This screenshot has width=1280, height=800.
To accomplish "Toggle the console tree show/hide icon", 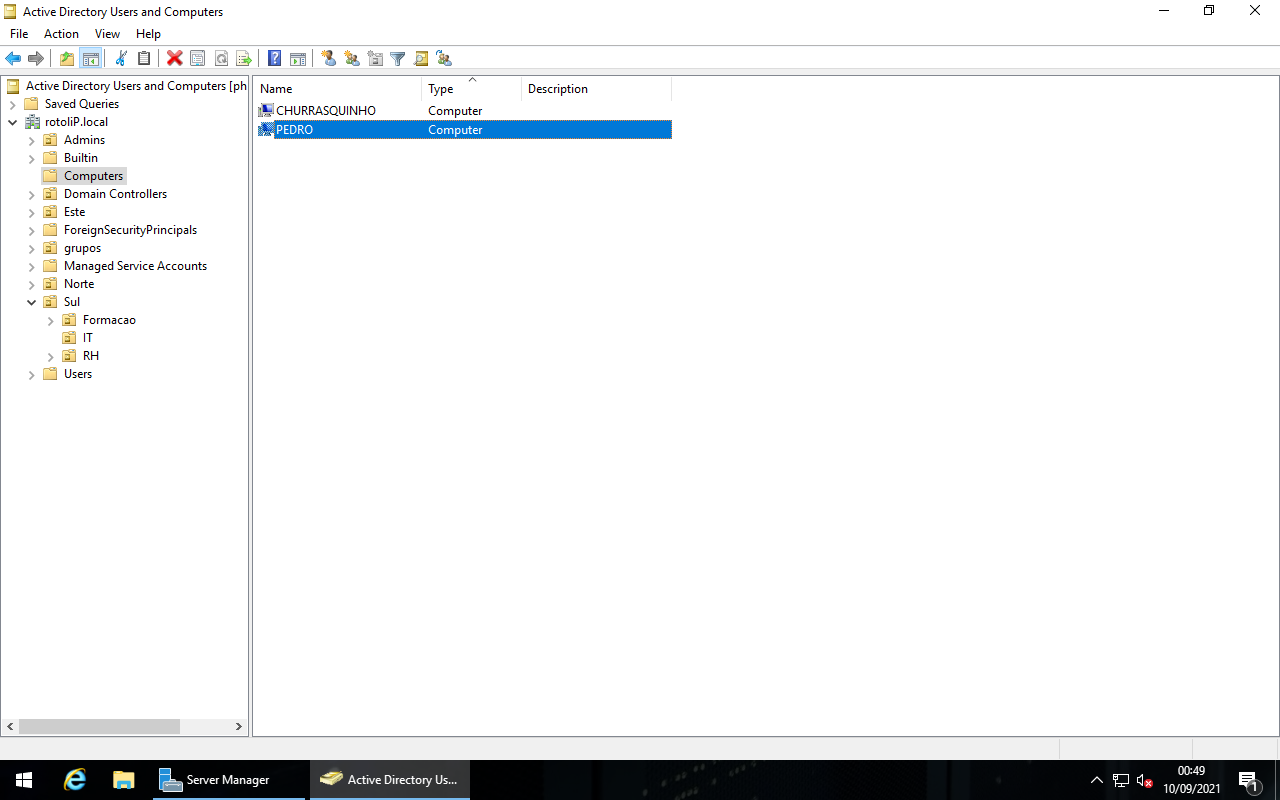I will point(91,58).
